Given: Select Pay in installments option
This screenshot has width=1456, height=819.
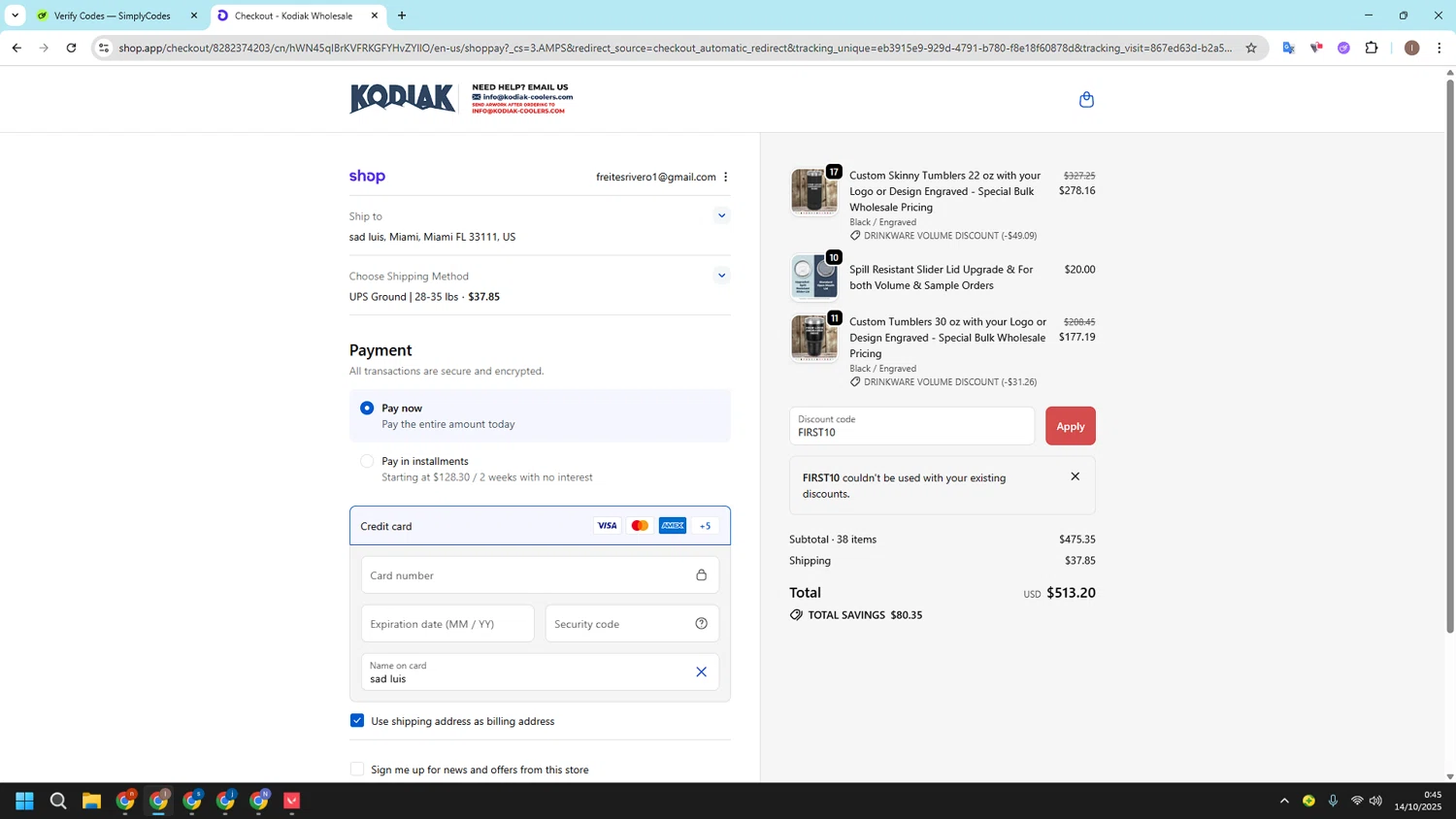Looking at the screenshot, I should point(367,461).
